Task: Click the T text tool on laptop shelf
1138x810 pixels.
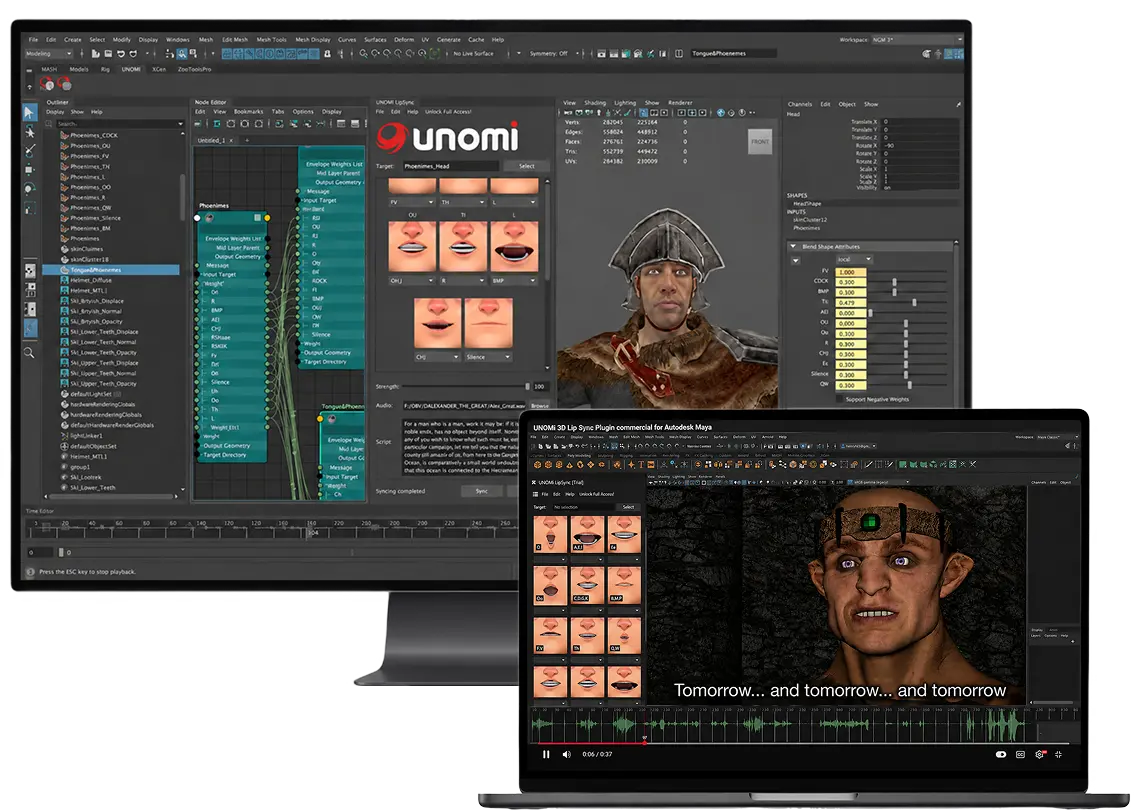Action: [x=641, y=465]
